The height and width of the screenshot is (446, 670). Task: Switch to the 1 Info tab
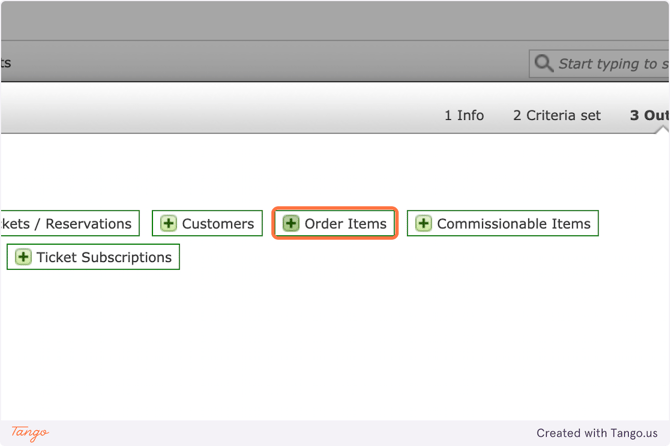click(464, 115)
